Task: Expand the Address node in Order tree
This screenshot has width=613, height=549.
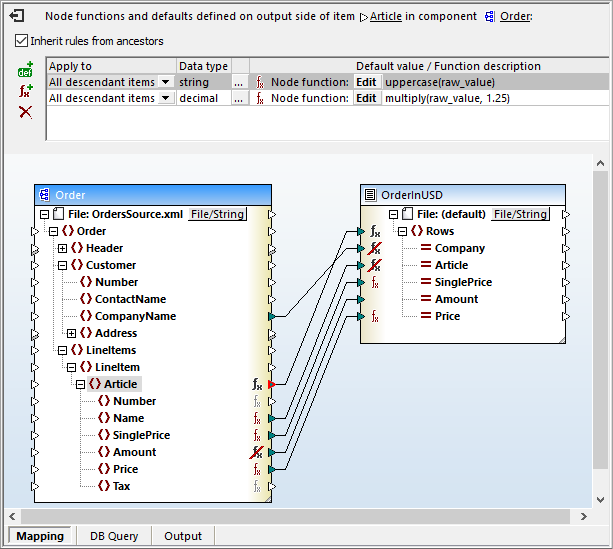Action: 71,333
